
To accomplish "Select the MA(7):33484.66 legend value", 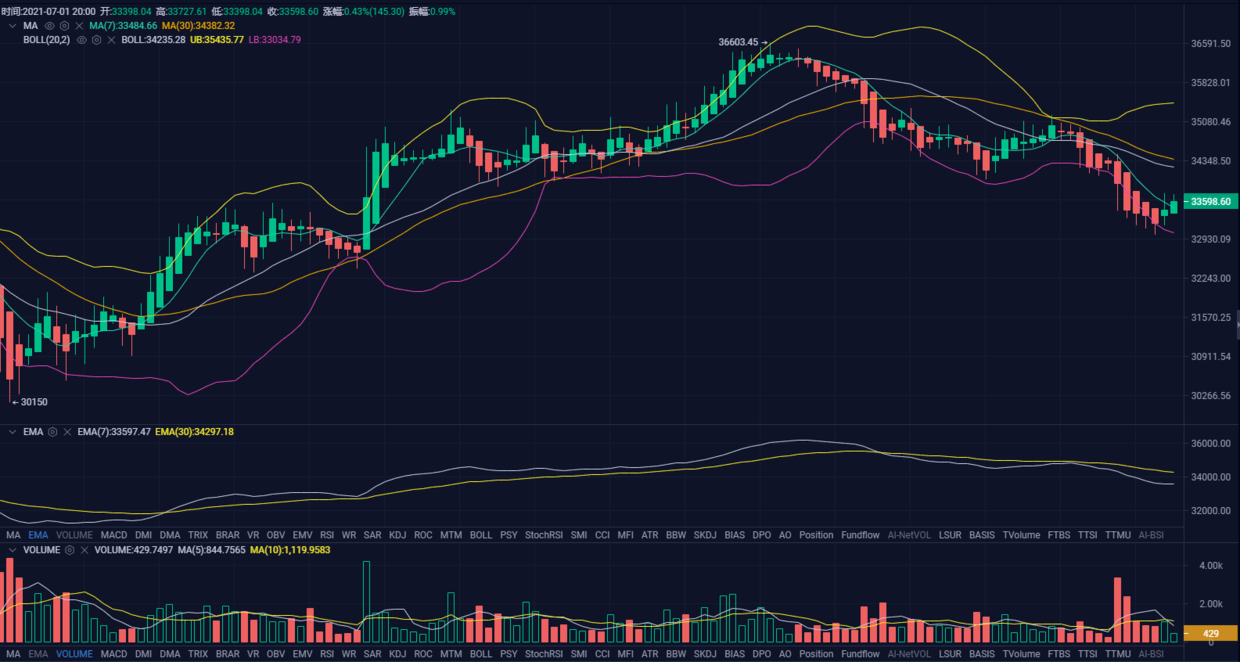I will coord(123,25).
